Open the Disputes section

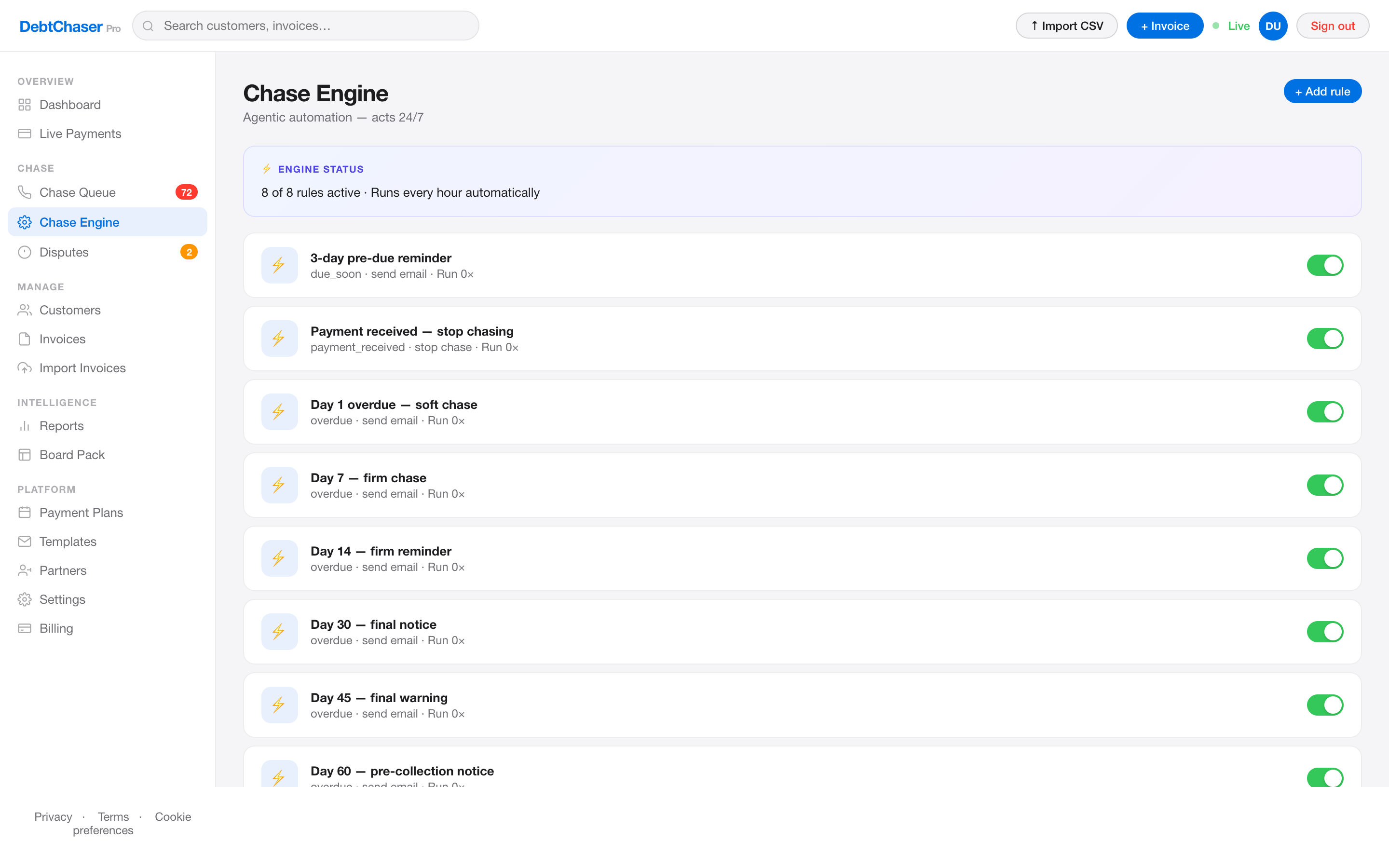108,252
